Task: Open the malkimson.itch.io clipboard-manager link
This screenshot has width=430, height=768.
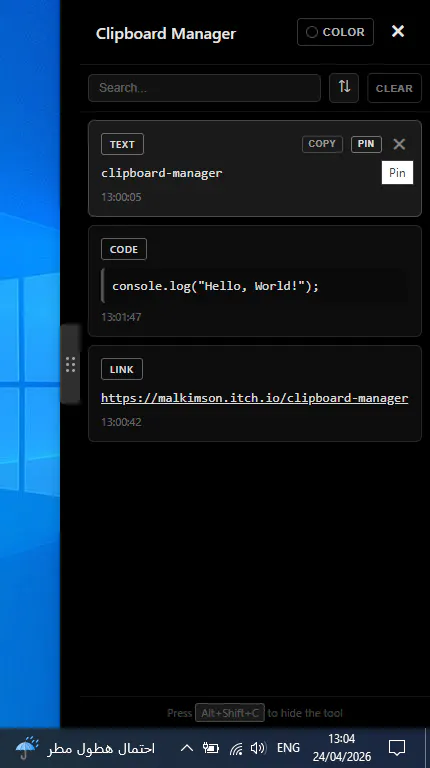Action: 255,398
